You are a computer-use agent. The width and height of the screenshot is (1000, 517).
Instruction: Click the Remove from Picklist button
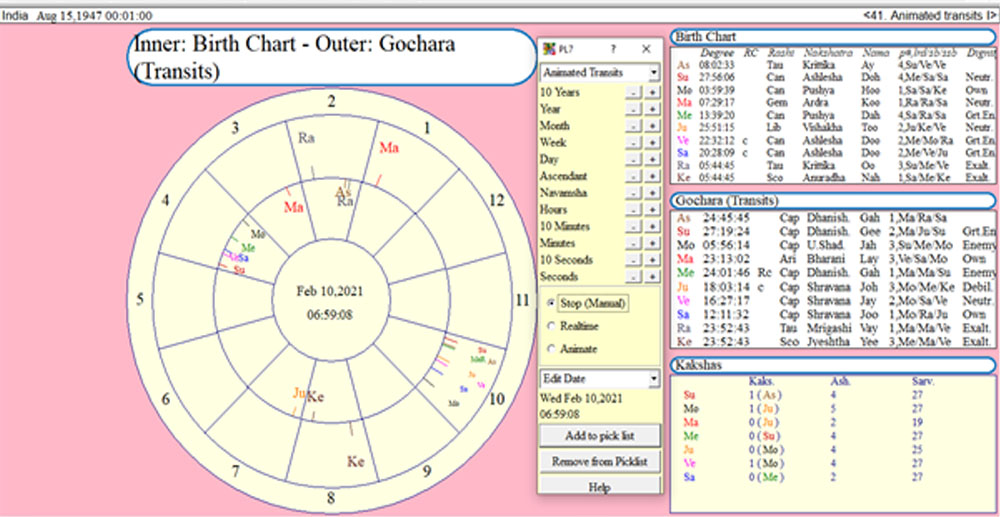click(x=599, y=461)
